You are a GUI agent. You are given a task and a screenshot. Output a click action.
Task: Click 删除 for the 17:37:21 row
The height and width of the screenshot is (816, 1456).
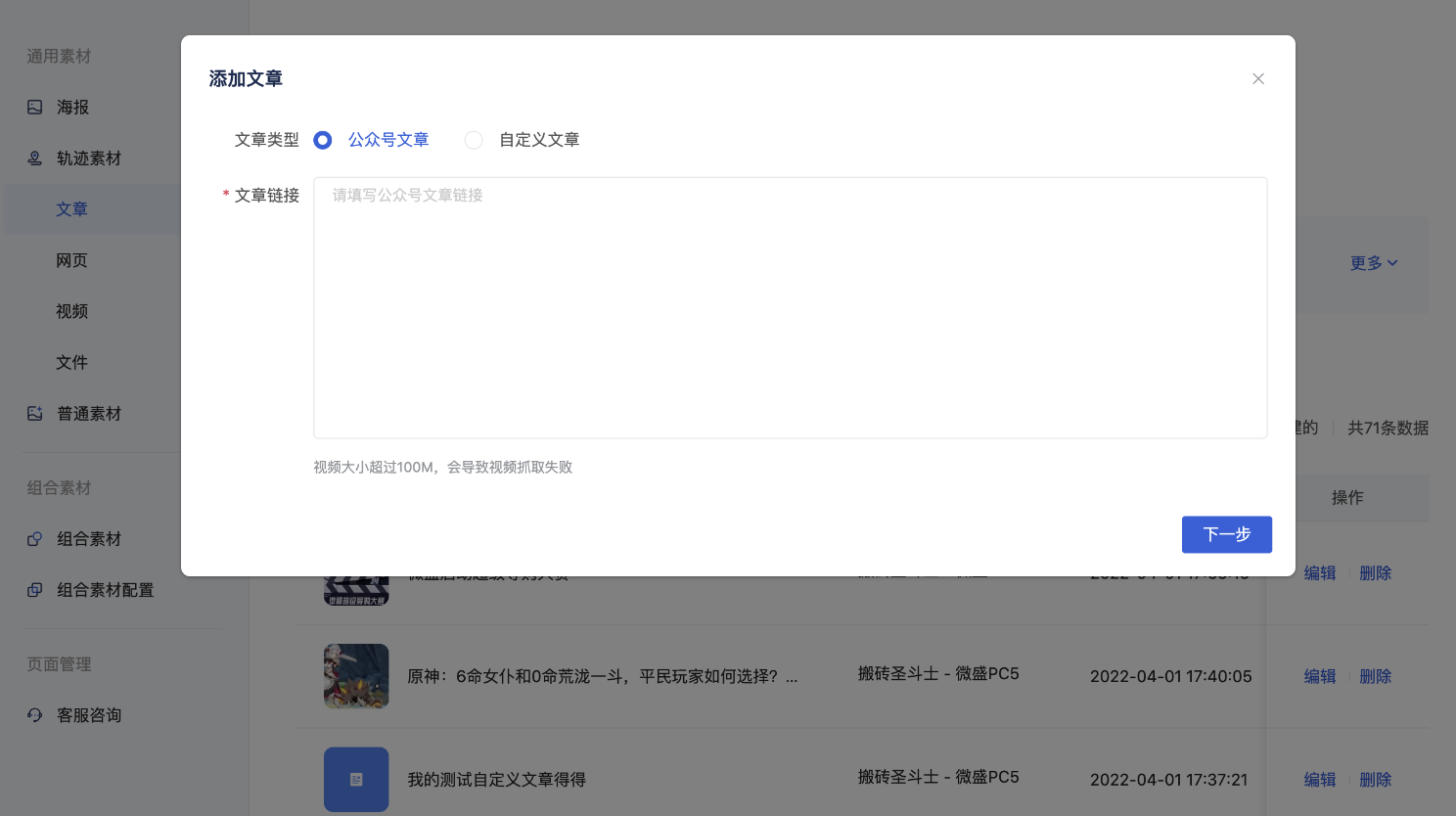tap(1375, 780)
